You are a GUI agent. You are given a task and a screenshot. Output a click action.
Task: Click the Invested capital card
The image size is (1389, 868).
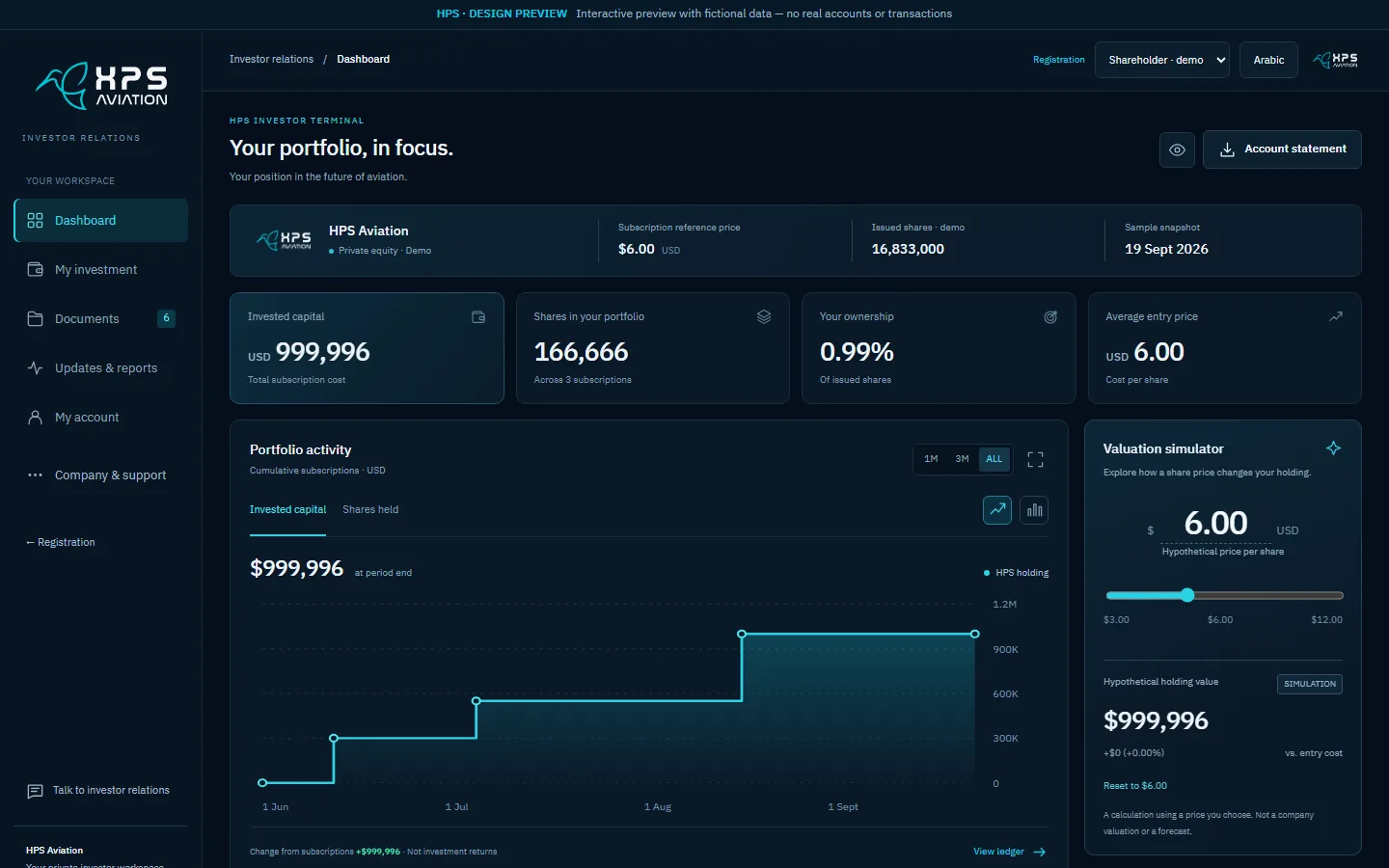[x=367, y=348]
